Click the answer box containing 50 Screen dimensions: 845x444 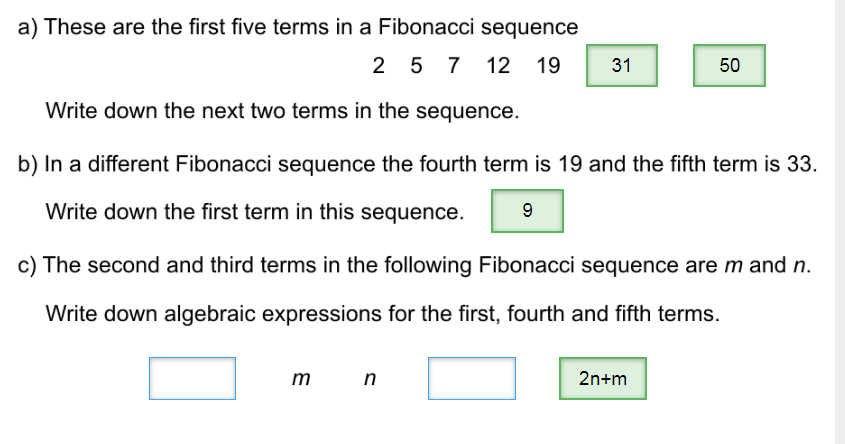(x=729, y=66)
